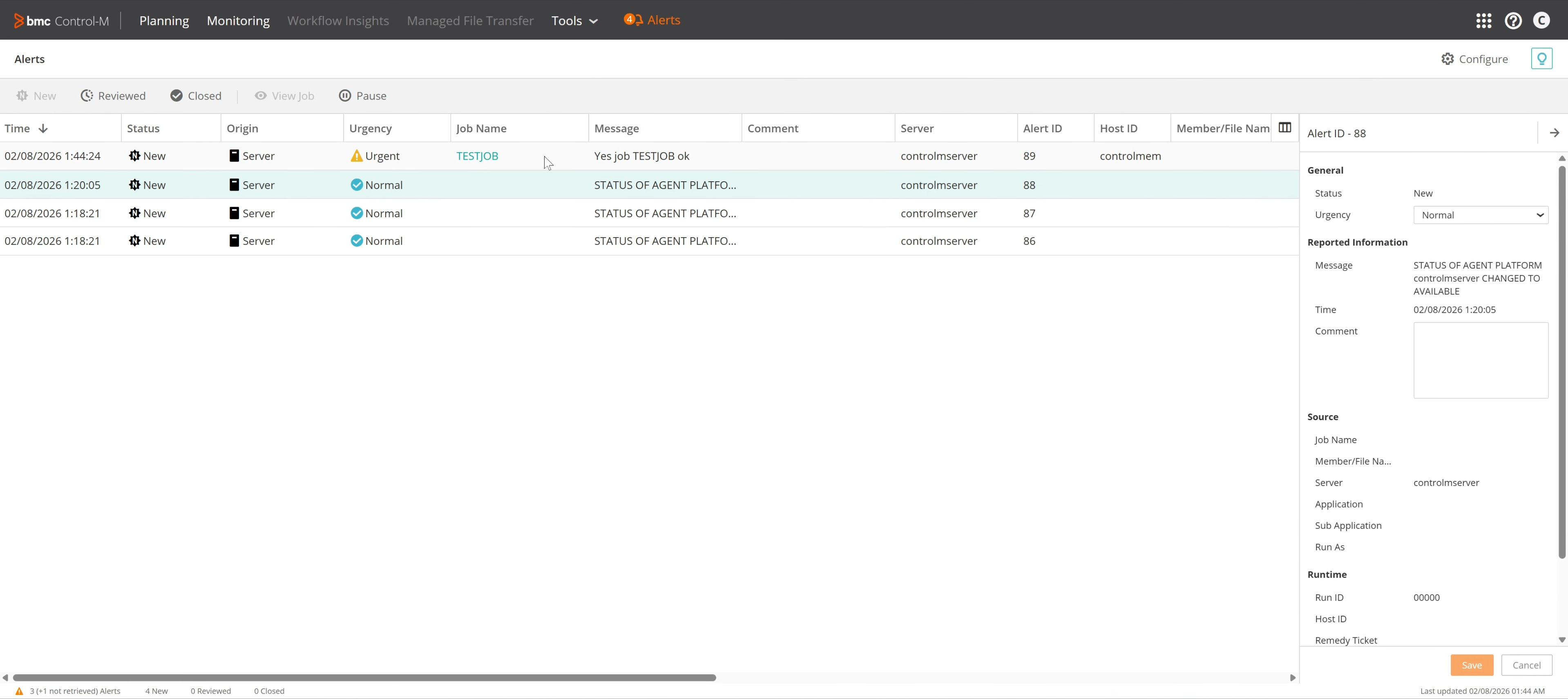1568x699 pixels.
Task: Click the BMC Control-M logo
Action: click(61, 21)
